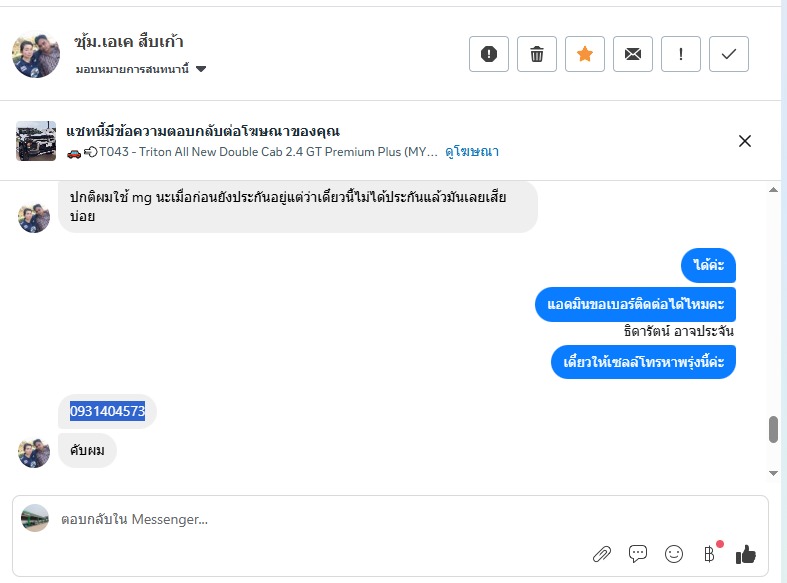
Task: Send a thumbs-up like
Action: [x=746, y=554]
